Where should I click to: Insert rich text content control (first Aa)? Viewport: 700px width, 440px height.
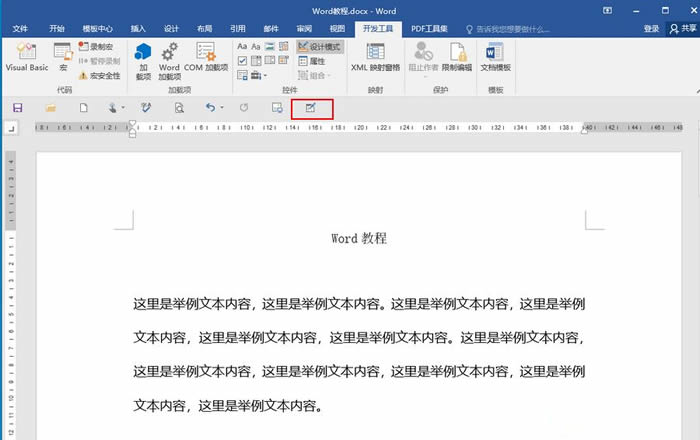(x=242, y=46)
